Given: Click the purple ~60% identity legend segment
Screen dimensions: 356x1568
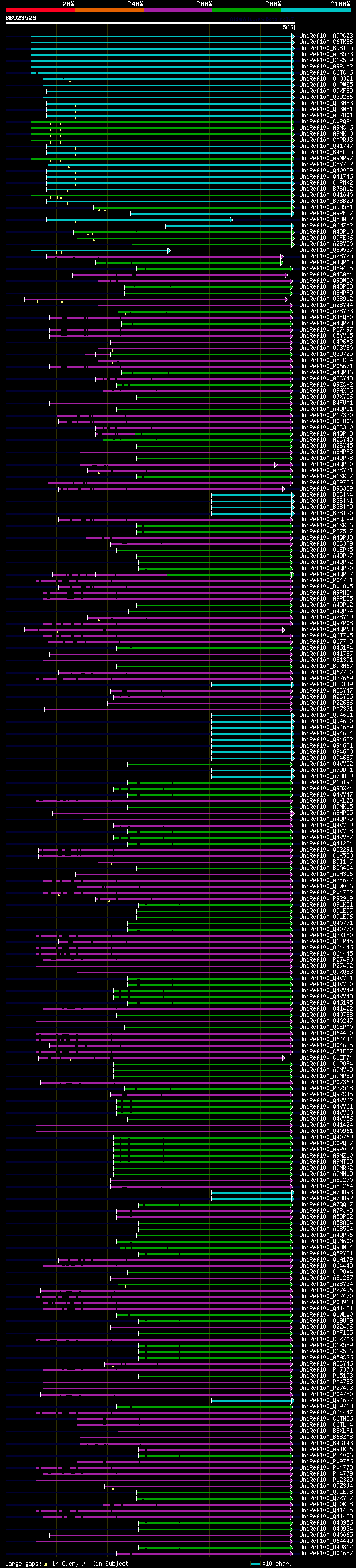Looking at the screenshot, I should coord(177,11).
